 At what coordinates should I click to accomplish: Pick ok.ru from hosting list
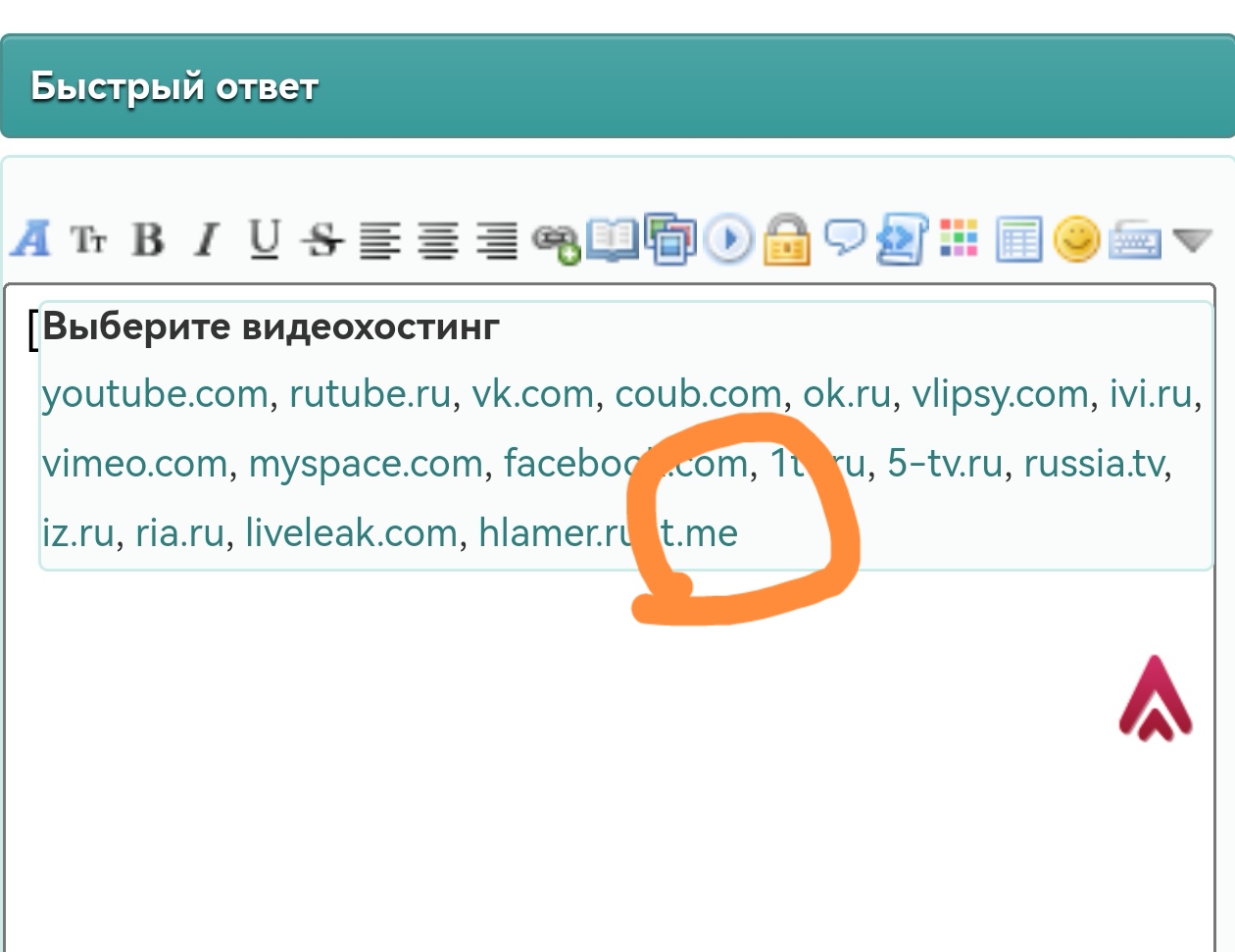tap(847, 394)
